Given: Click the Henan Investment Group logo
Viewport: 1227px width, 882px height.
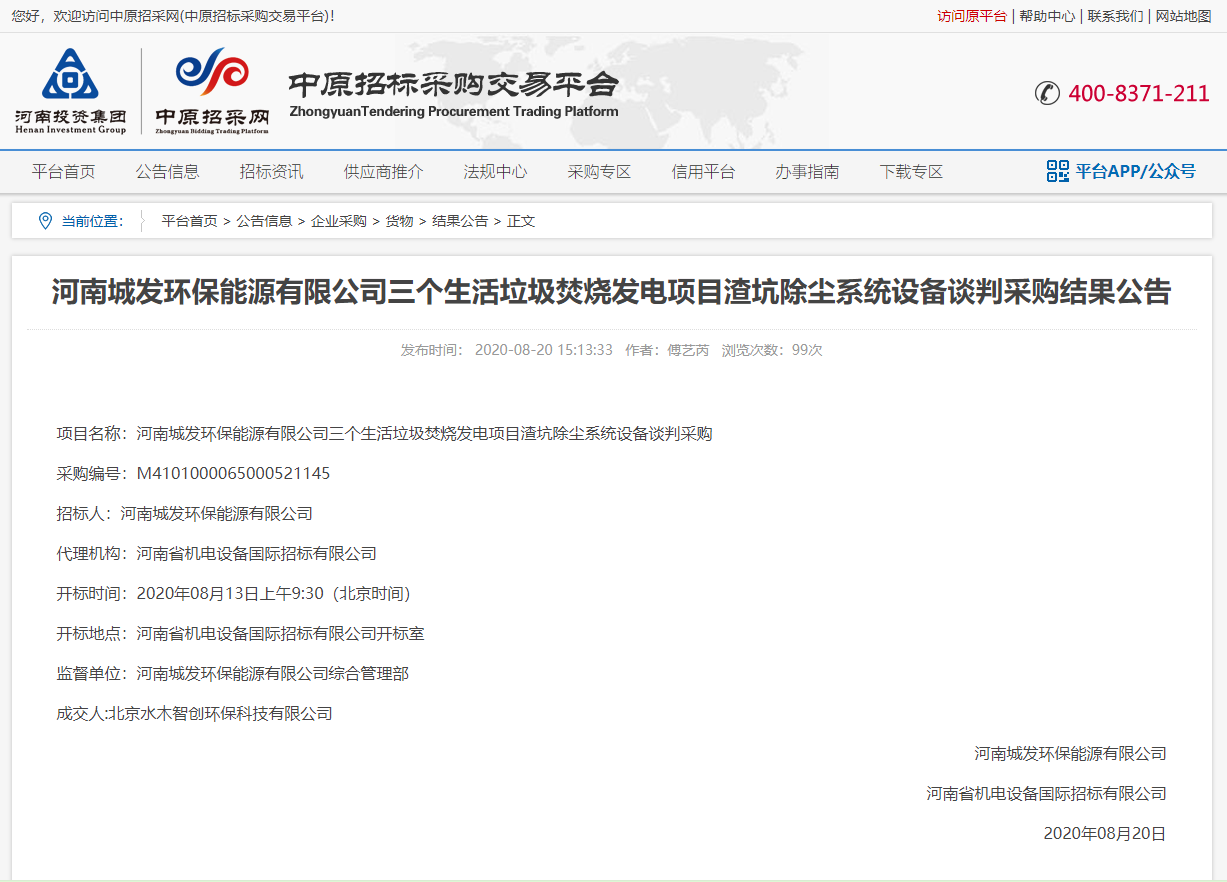Looking at the screenshot, I should coord(70,91).
